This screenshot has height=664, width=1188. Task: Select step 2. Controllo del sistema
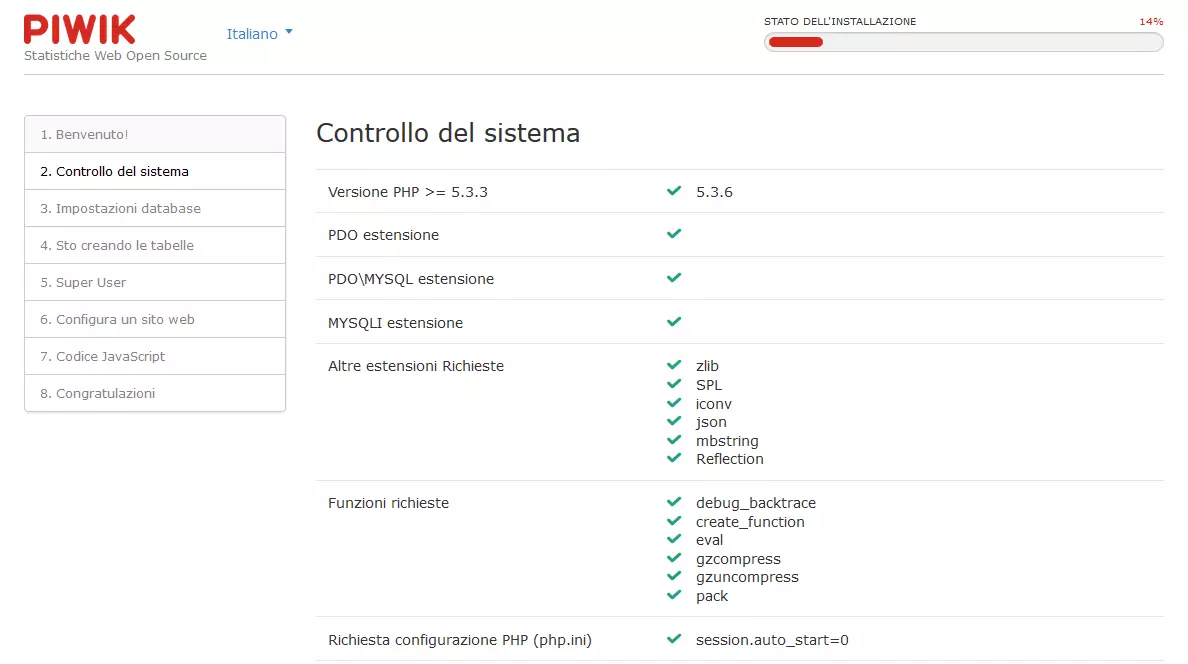tap(155, 171)
